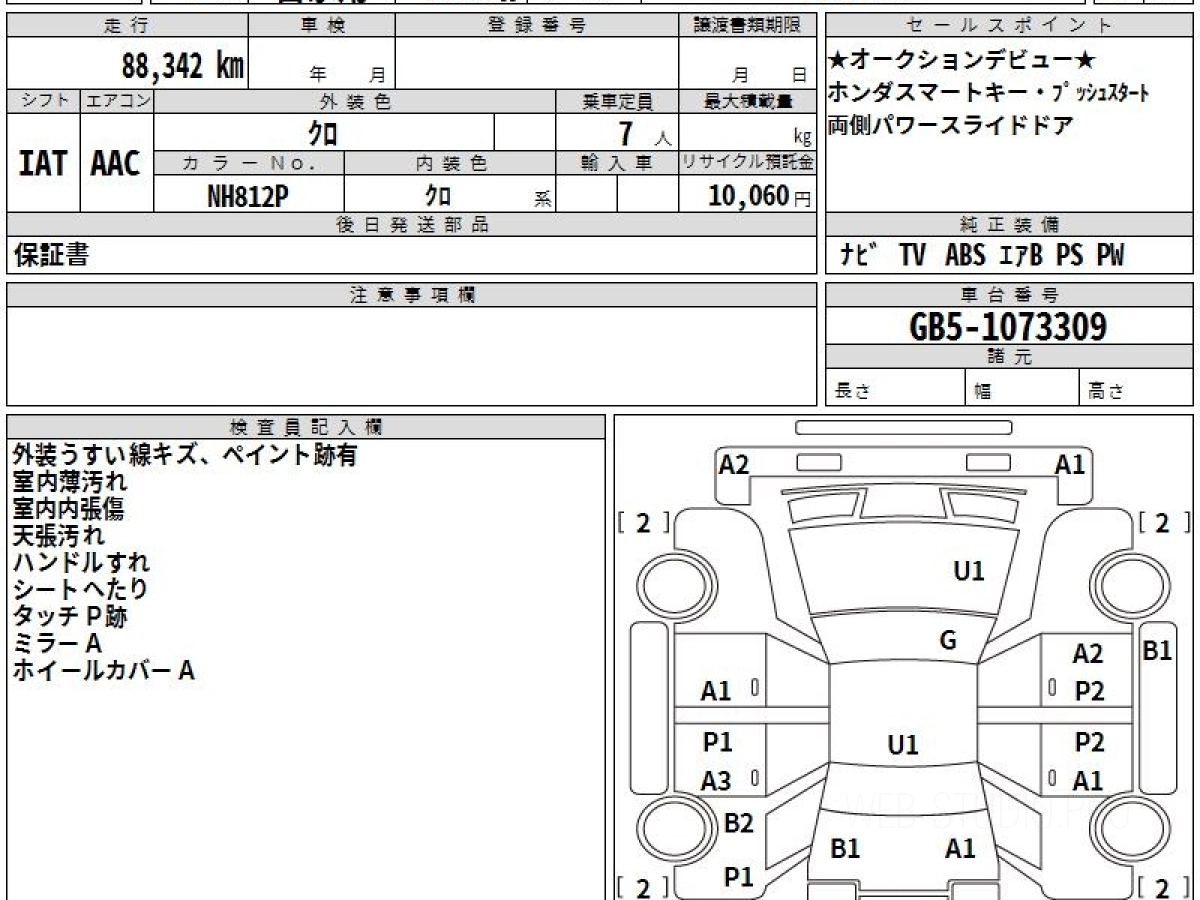Click the G mark on the diagram windshield
This screenshot has width=1200, height=900.
[x=948, y=642]
